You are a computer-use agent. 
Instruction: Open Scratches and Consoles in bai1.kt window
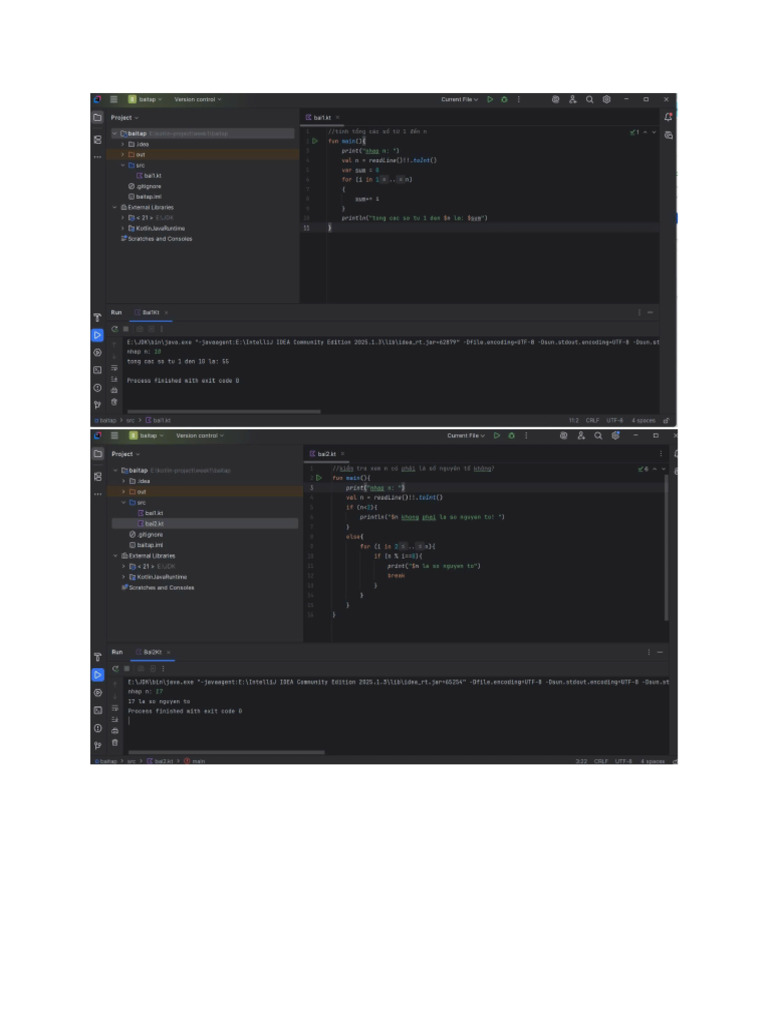156,239
